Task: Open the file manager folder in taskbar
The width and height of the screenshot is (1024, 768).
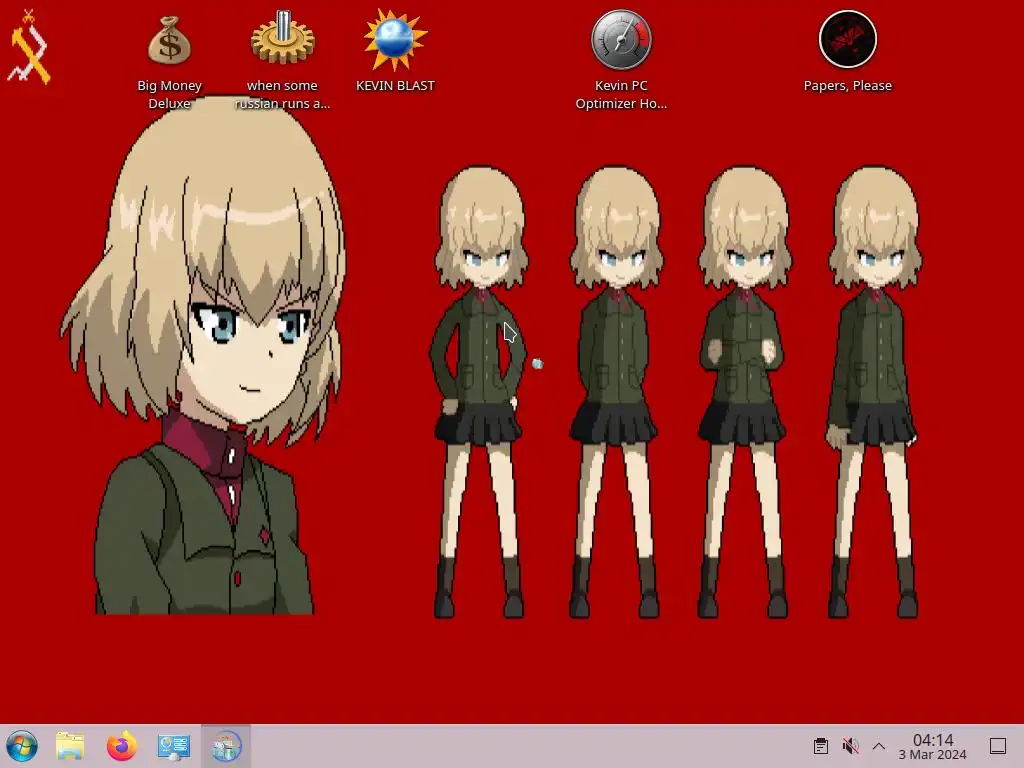Action: pos(70,746)
